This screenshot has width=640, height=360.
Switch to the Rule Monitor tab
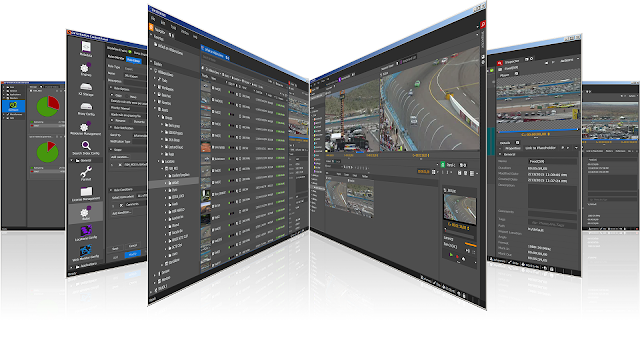tap(116, 58)
